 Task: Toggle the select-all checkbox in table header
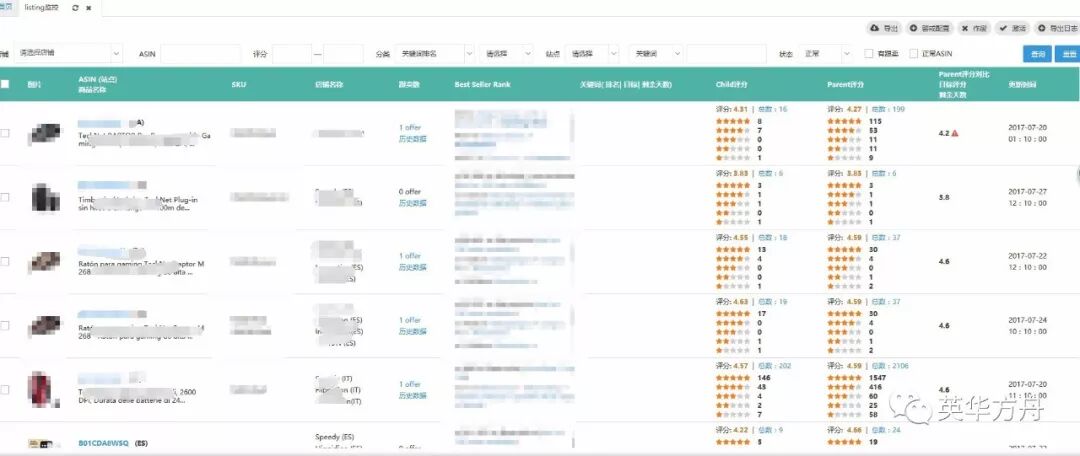5,84
